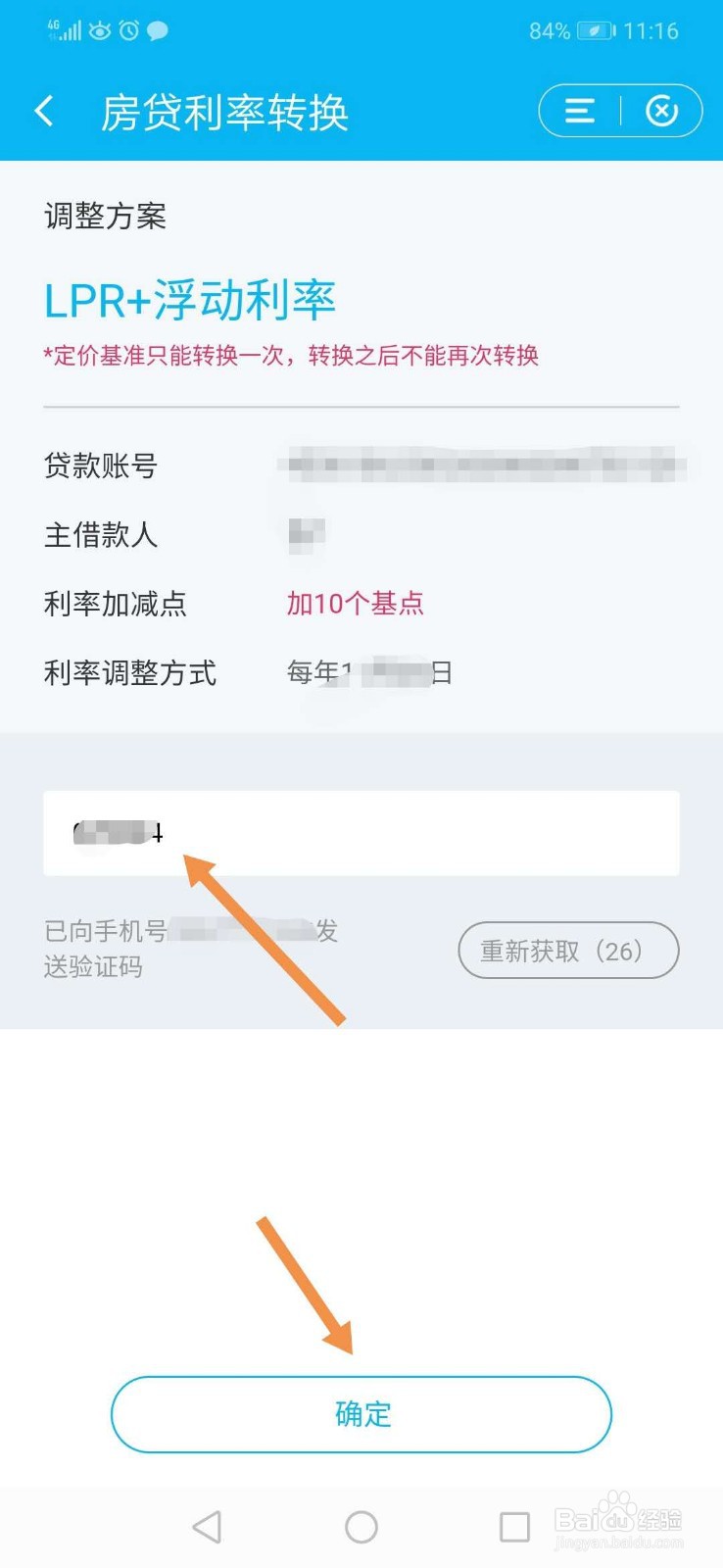Open the mini-program menu icon
723x1568 pixels.
tap(579, 111)
